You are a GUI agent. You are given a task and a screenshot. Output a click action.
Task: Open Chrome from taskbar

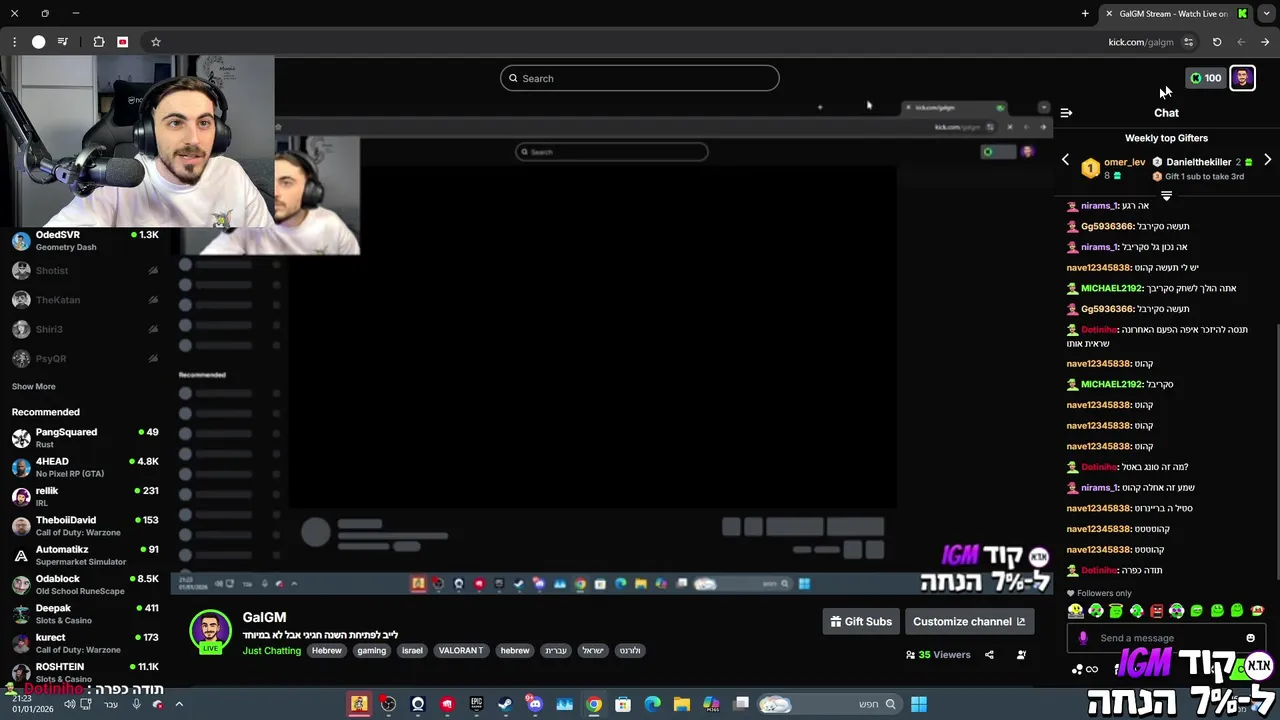coord(593,704)
